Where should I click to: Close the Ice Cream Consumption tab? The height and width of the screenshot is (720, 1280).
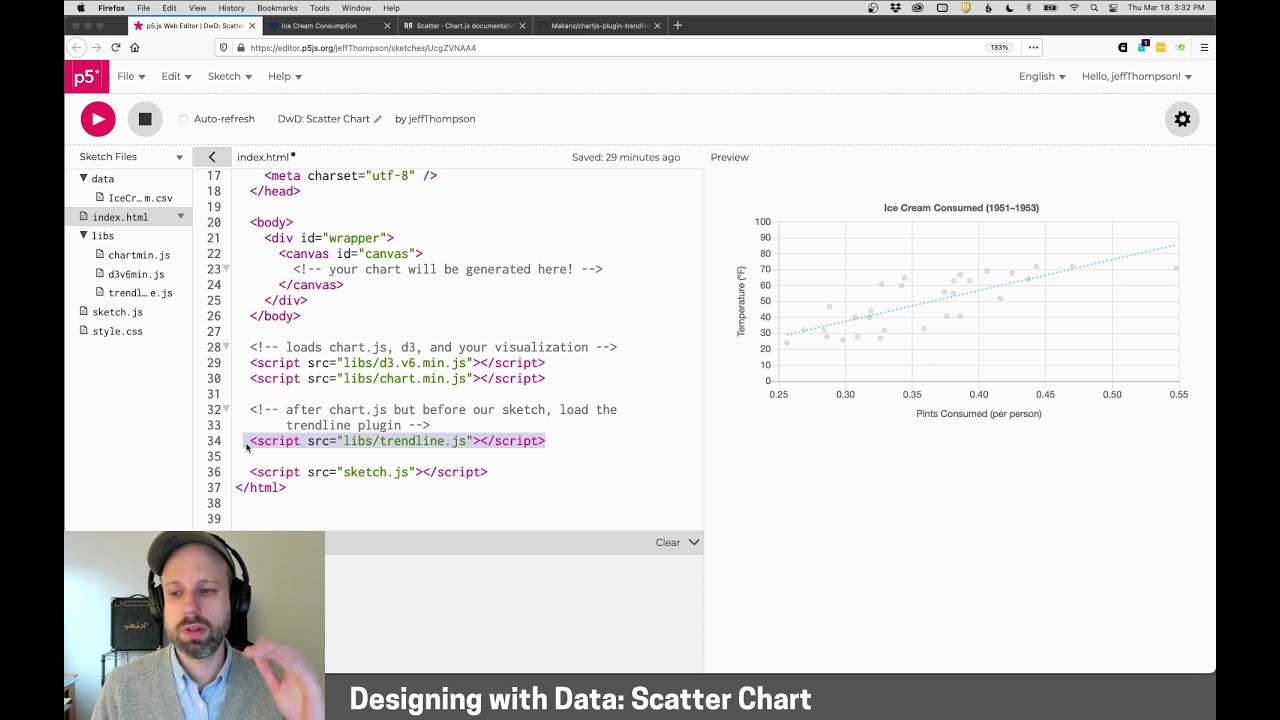point(387,26)
